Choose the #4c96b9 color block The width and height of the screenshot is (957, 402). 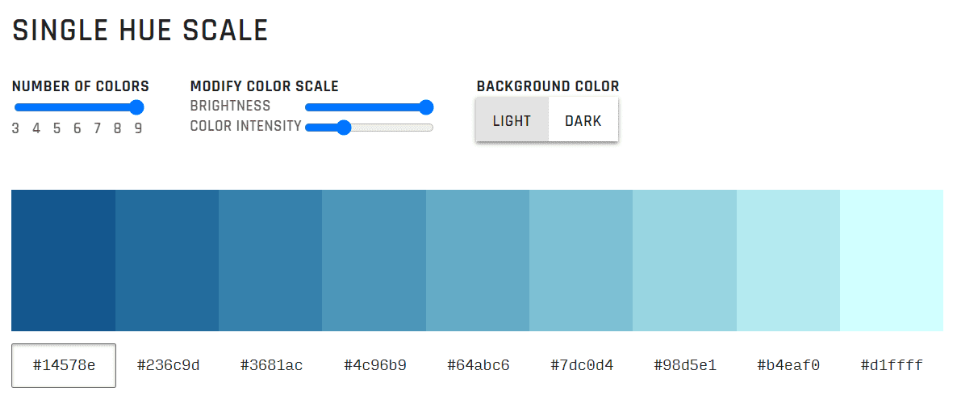[374, 260]
